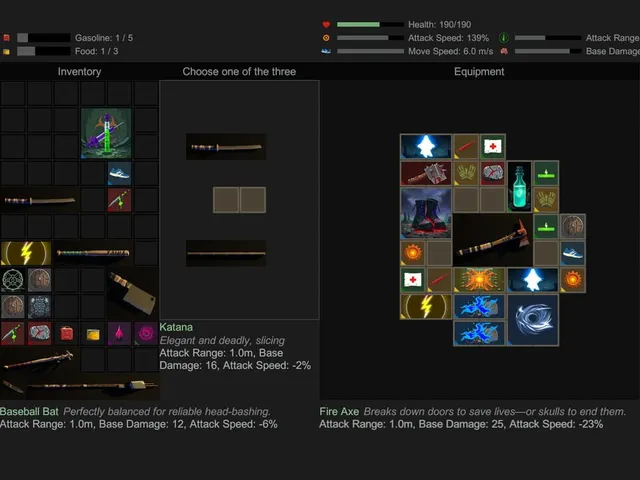The image size is (640, 480).
Task: Click the blue sneaker in Equipment
Action: [573, 253]
